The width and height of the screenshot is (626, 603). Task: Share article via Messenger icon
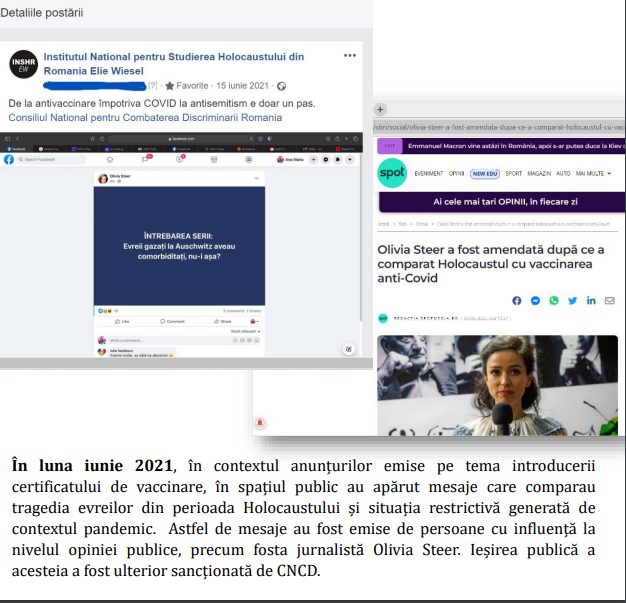coord(536,301)
